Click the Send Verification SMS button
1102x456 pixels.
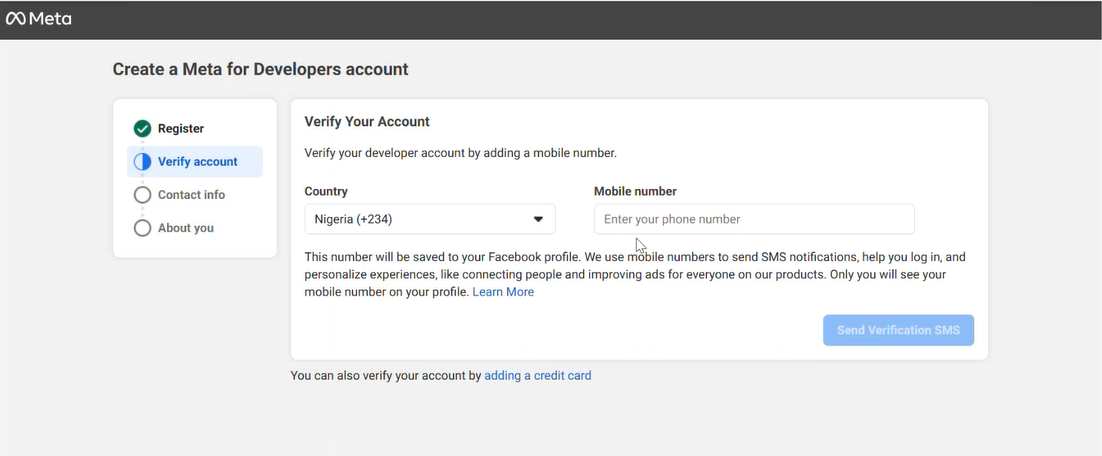click(x=898, y=330)
